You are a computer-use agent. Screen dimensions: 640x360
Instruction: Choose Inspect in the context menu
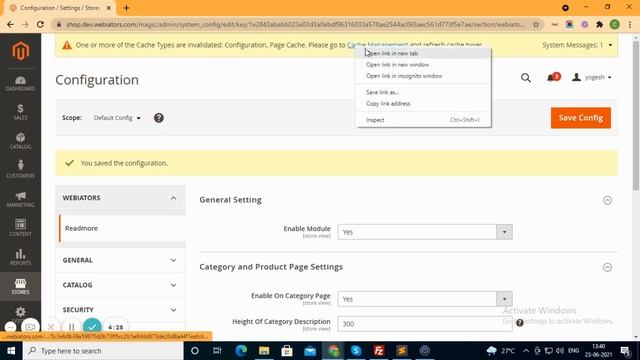[x=424, y=120]
